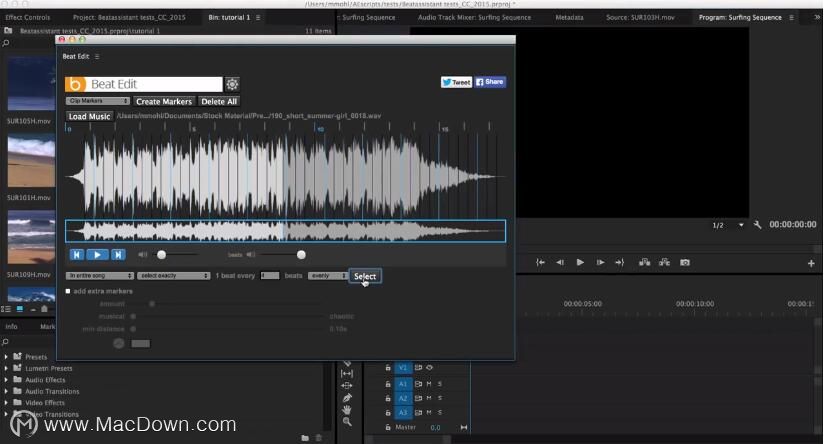The image size is (826, 444).
Task: Click the Load Music button
Action: 90,116
